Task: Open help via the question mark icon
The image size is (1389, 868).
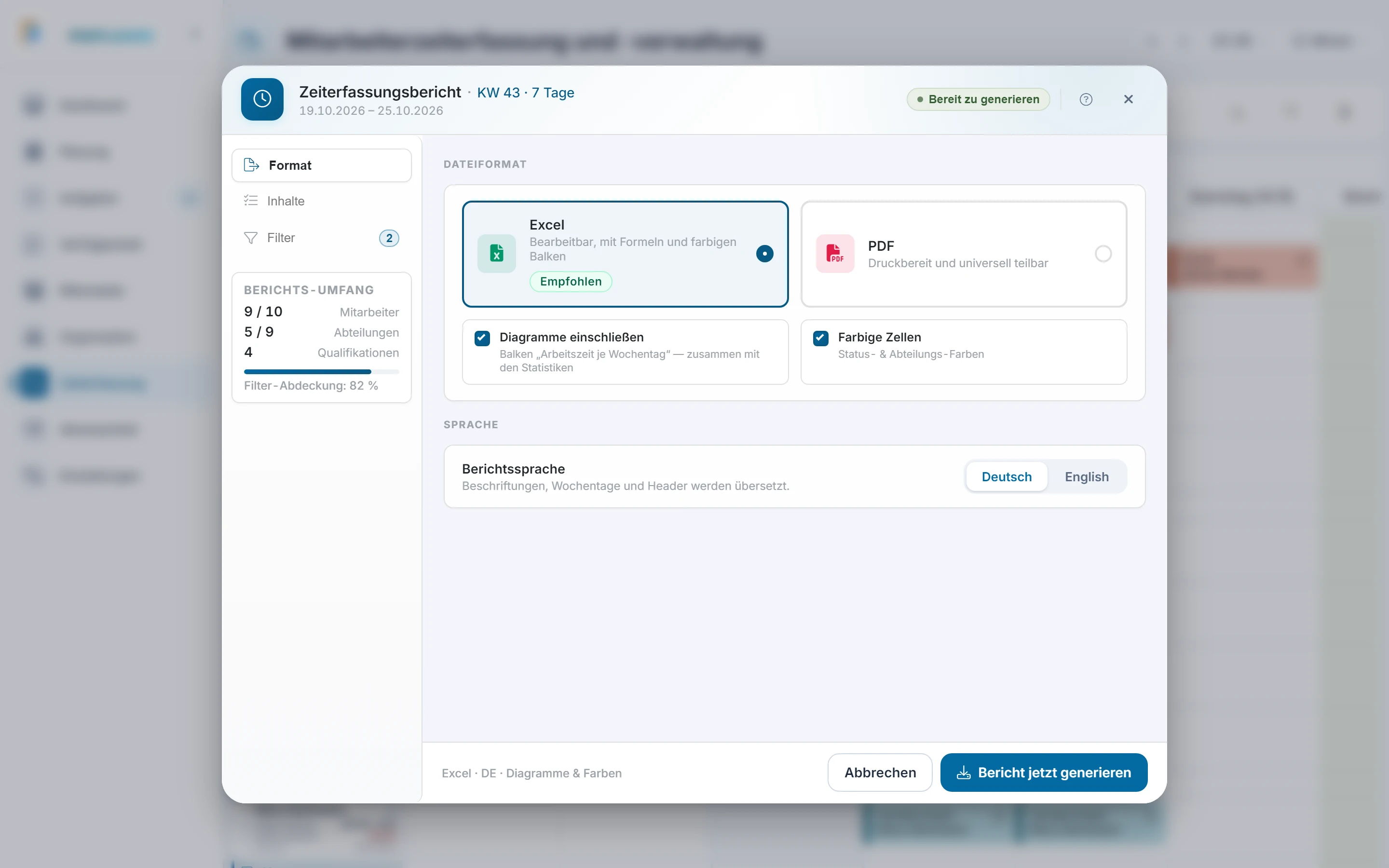Action: click(x=1085, y=99)
